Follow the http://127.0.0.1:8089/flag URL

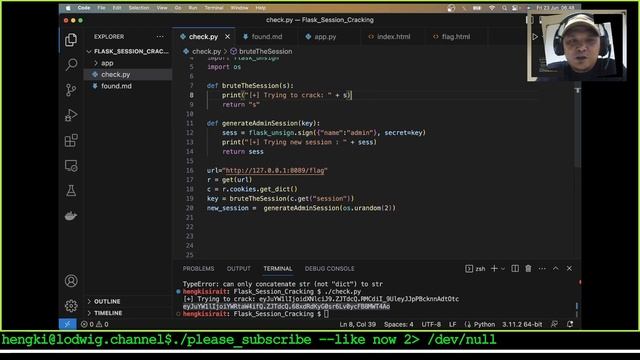(276, 170)
